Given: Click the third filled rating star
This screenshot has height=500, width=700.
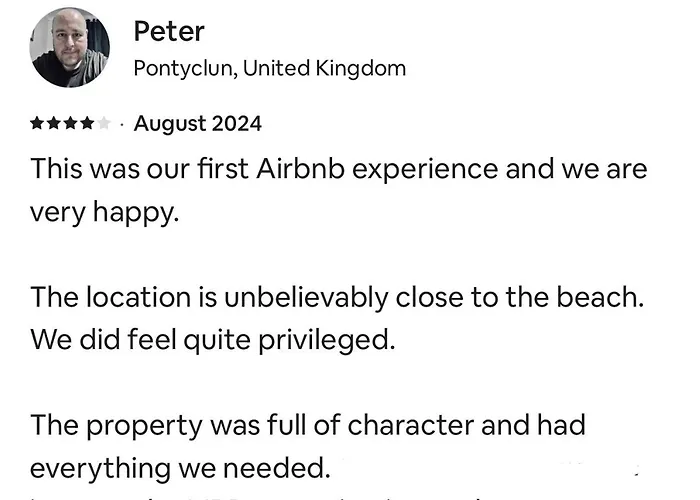Looking at the screenshot, I should pyautogui.click(x=70, y=123).
